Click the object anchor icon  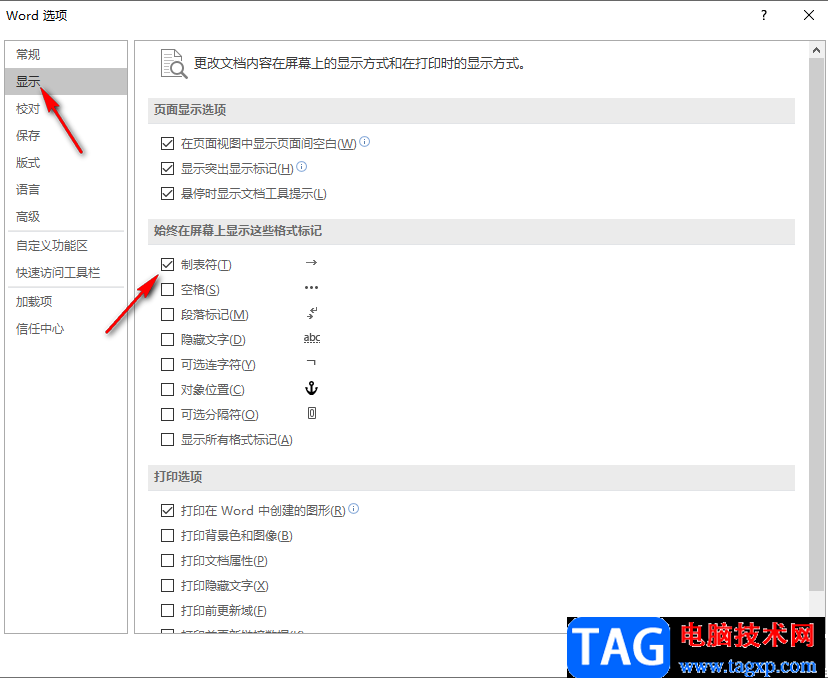[312, 389]
